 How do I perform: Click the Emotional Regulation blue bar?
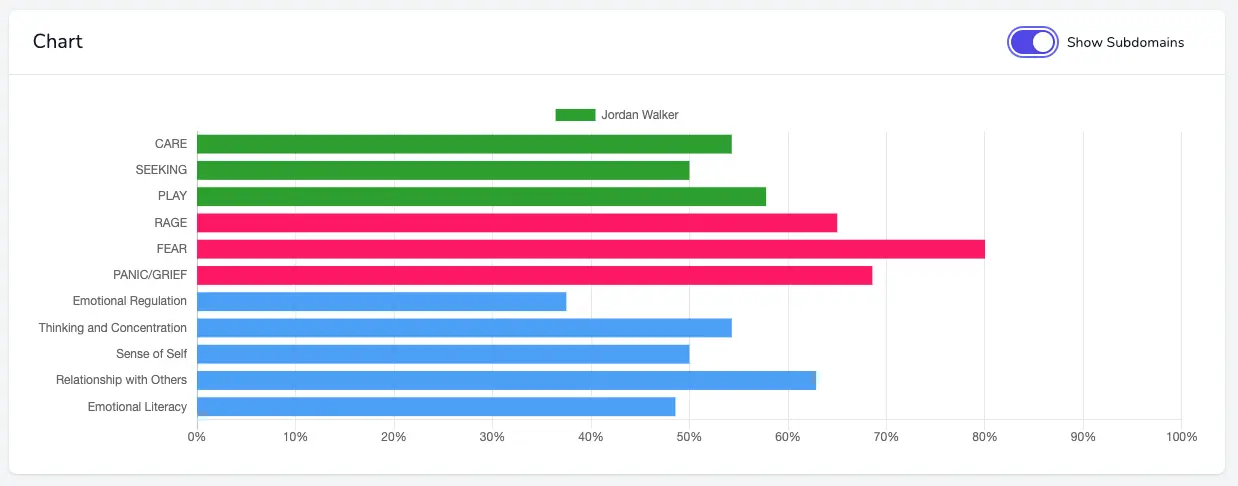381,301
